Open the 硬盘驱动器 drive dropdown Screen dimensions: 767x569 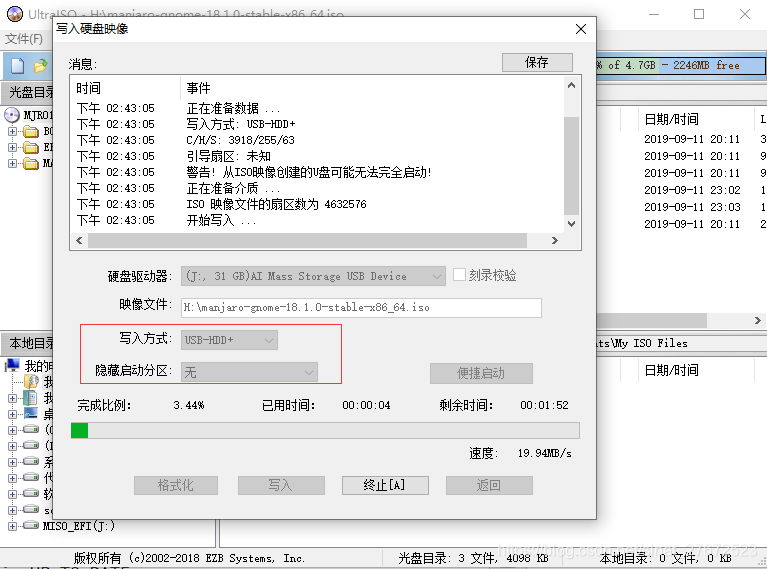[313, 276]
